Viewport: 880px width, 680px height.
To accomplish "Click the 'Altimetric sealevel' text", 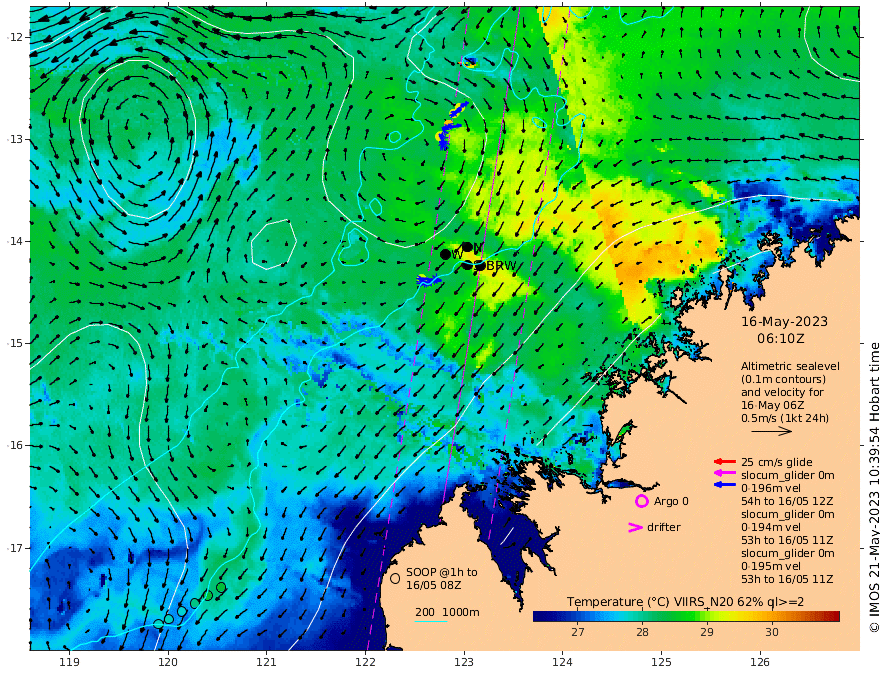I will [x=790, y=366].
